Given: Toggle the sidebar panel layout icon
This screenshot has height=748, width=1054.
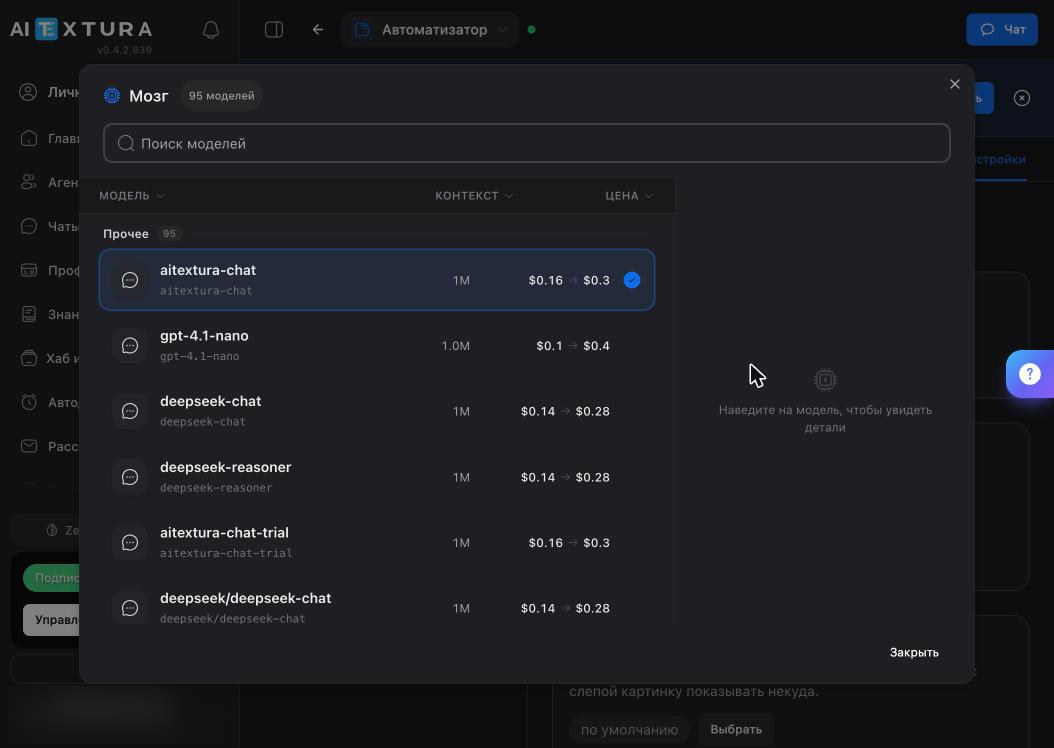Looking at the screenshot, I should (x=274, y=30).
